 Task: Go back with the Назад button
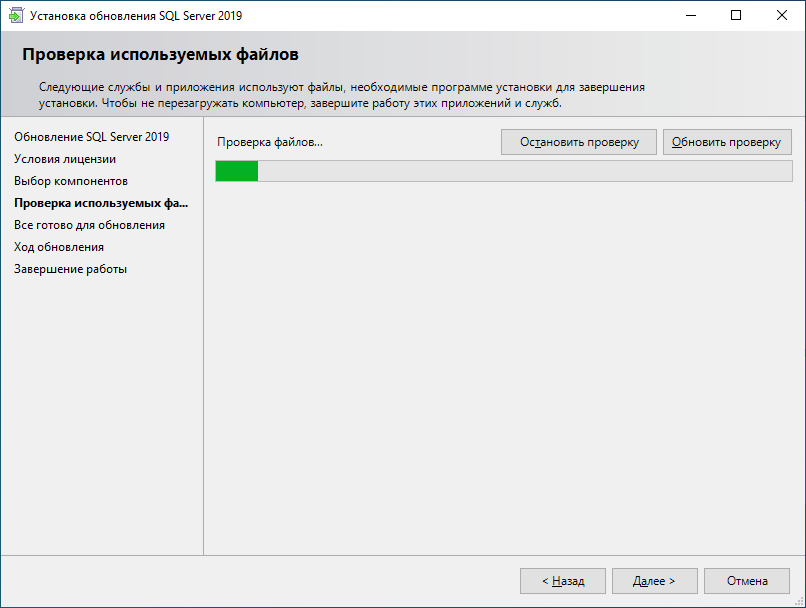[x=563, y=581]
